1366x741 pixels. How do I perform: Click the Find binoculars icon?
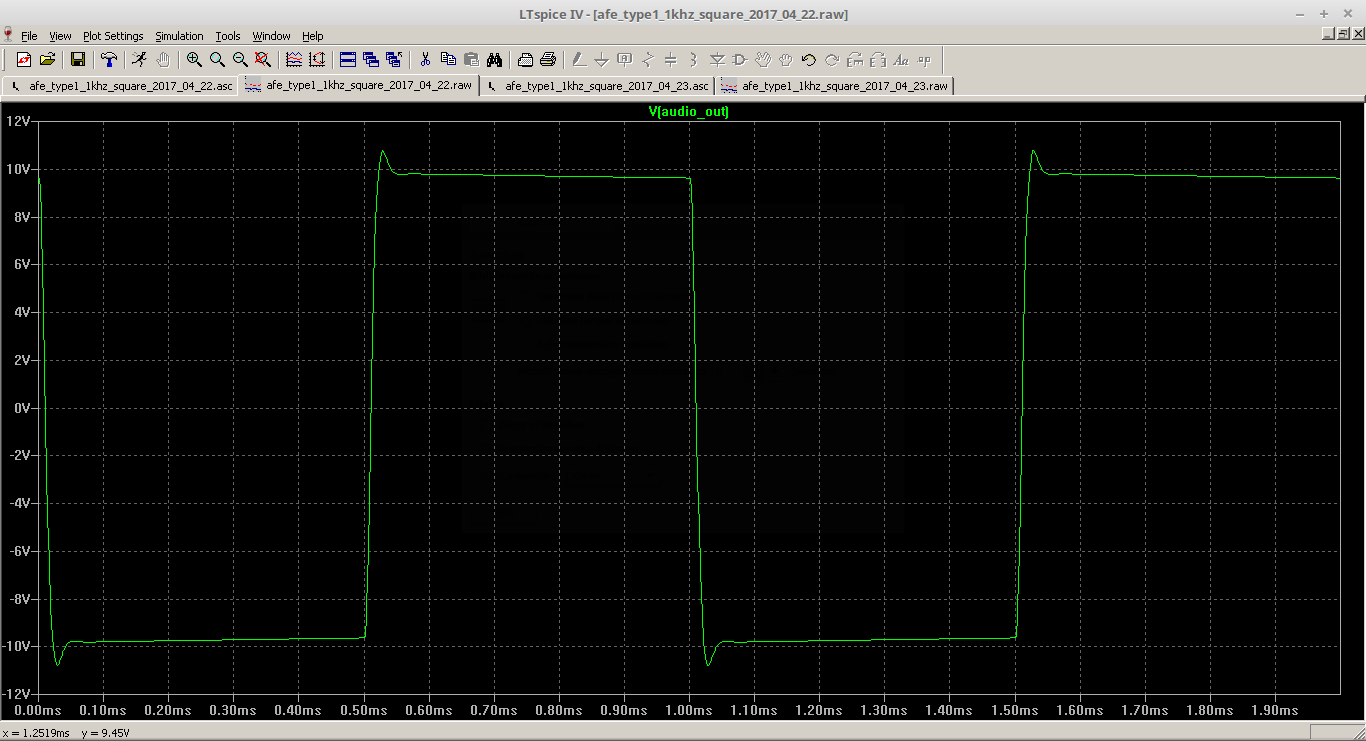tap(494, 60)
